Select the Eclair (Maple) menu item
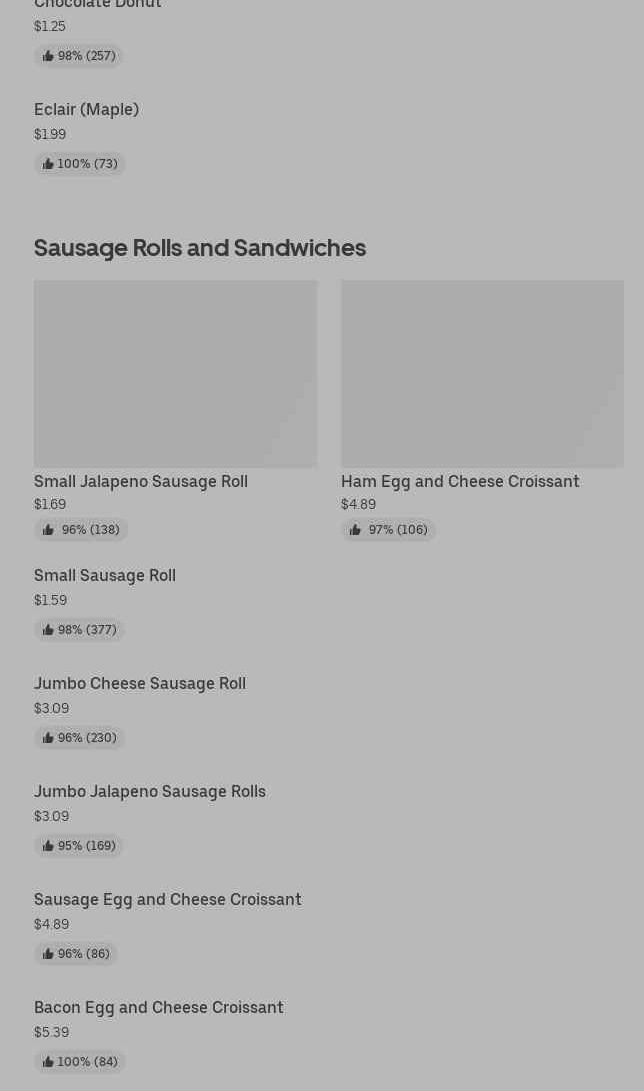 tap(86, 110)
